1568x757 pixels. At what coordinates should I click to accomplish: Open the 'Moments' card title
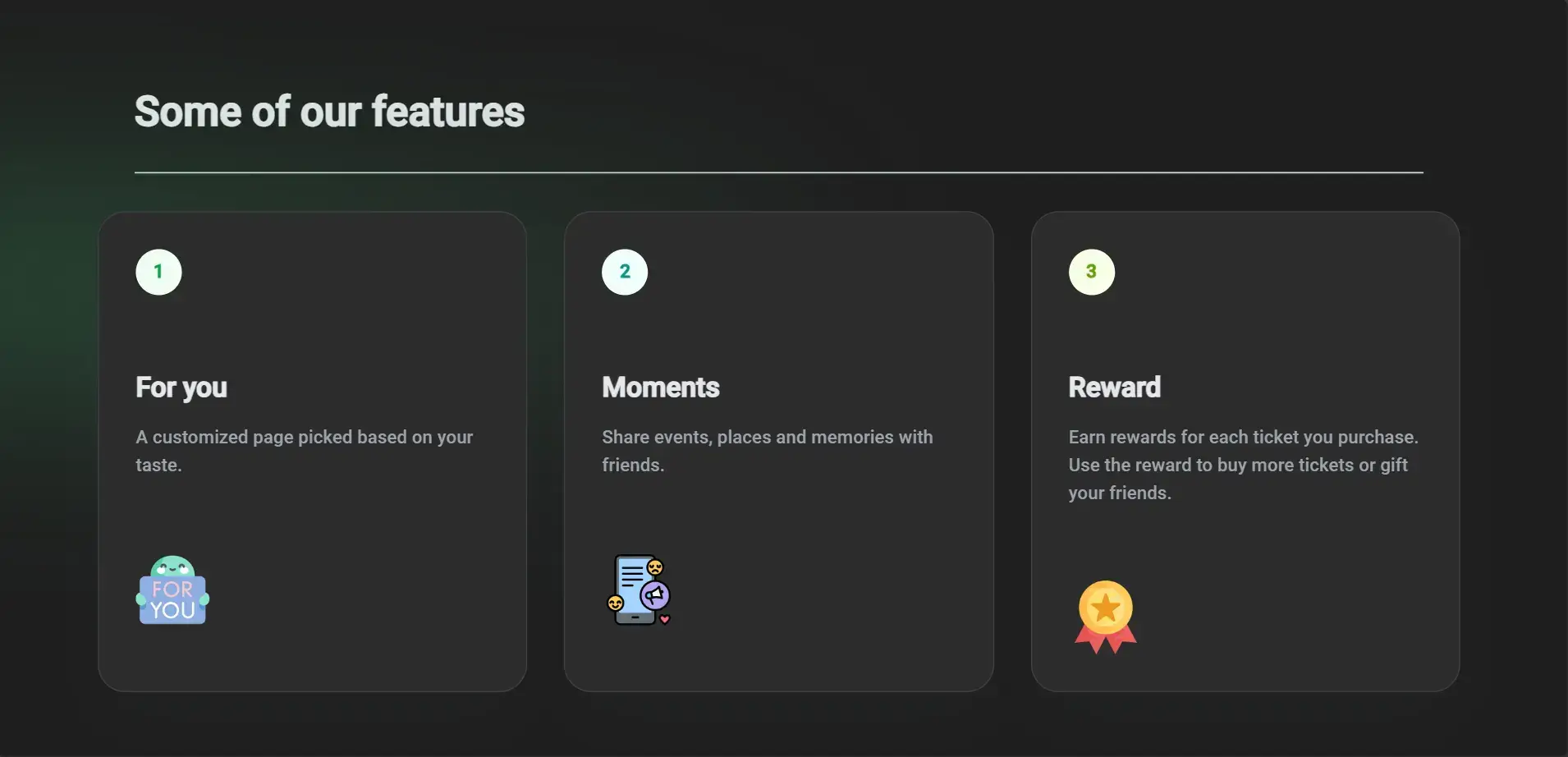[x=661, y=388]
